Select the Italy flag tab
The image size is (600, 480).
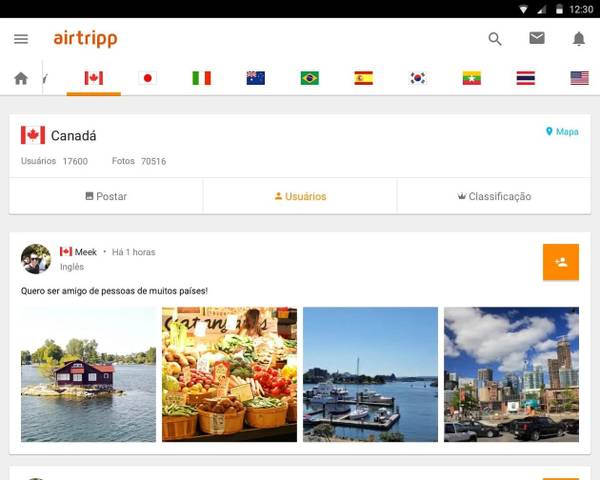202,78
